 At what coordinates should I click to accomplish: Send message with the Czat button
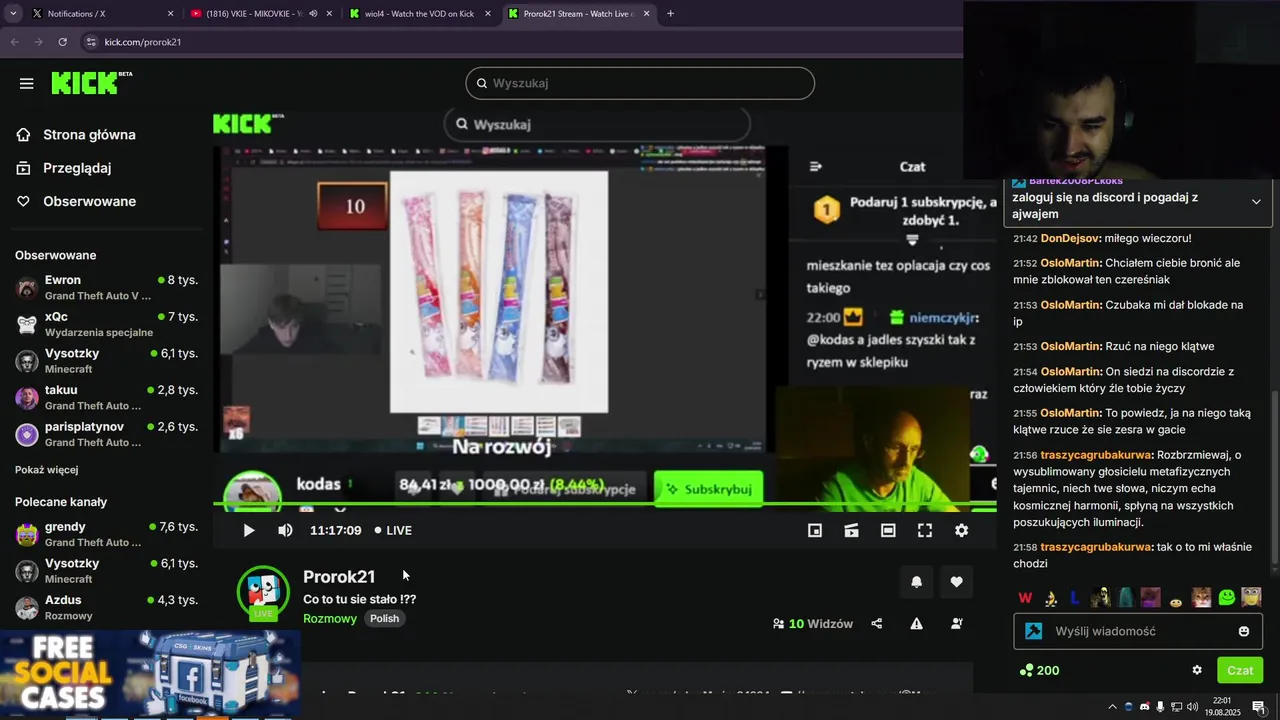pyautogui.click(x=1239, y=670)
